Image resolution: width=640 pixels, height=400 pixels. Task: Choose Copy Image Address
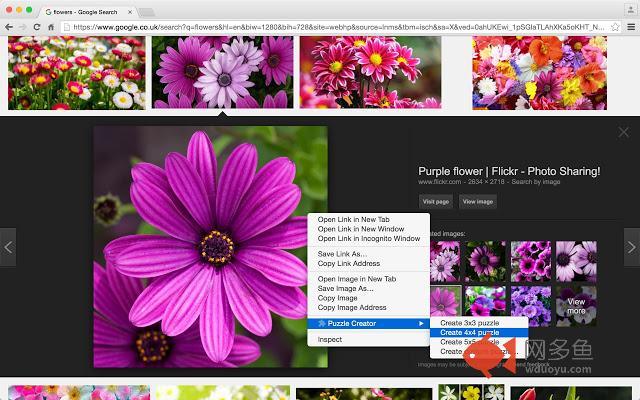369,307
